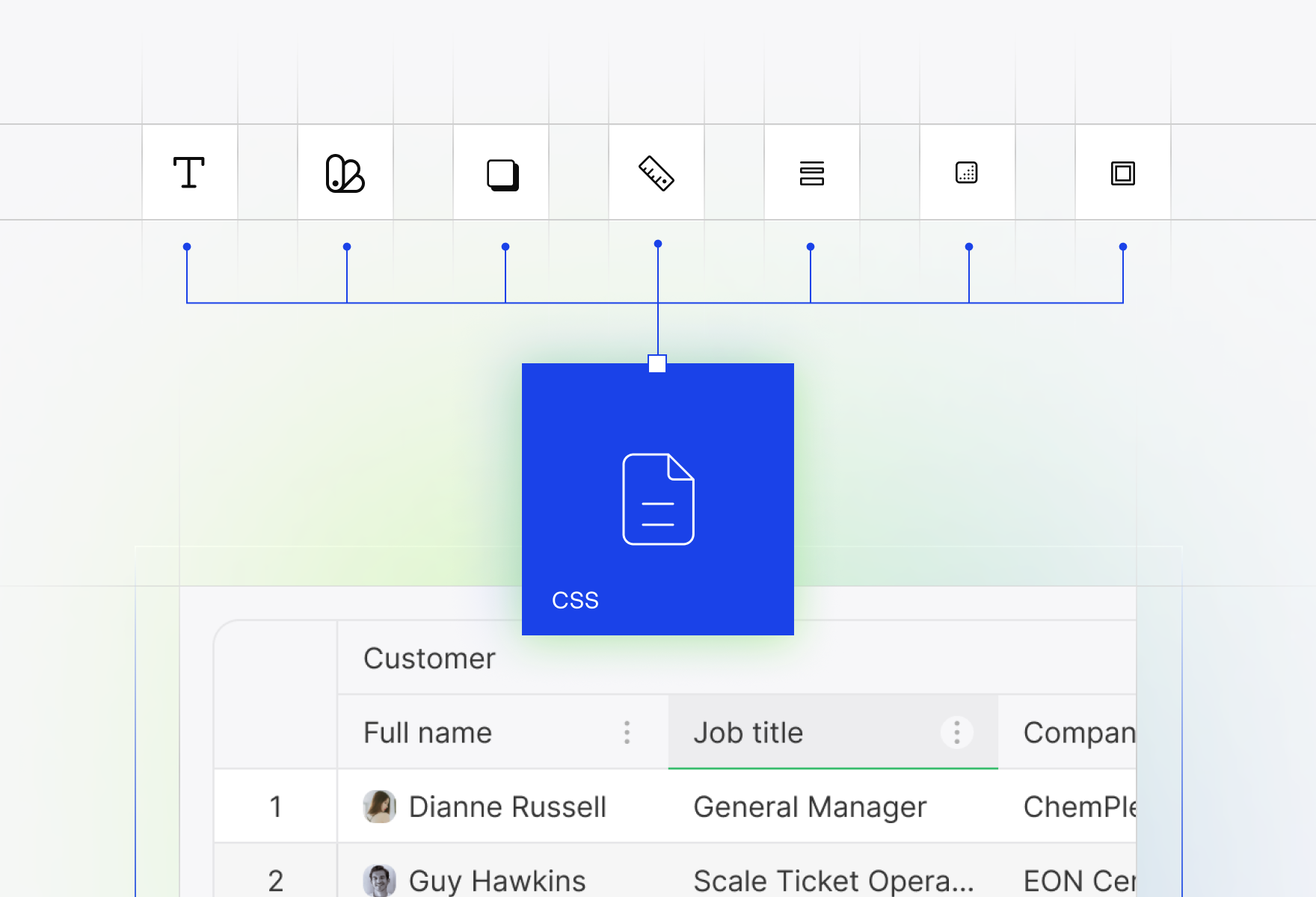Open the Job title column menu dots
Screen dimensions: 1316x897
point(957,733)
